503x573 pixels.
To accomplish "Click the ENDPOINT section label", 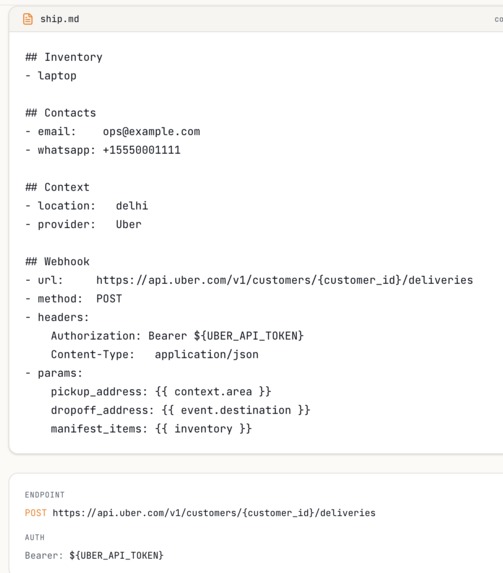I will tap(45, 495).
